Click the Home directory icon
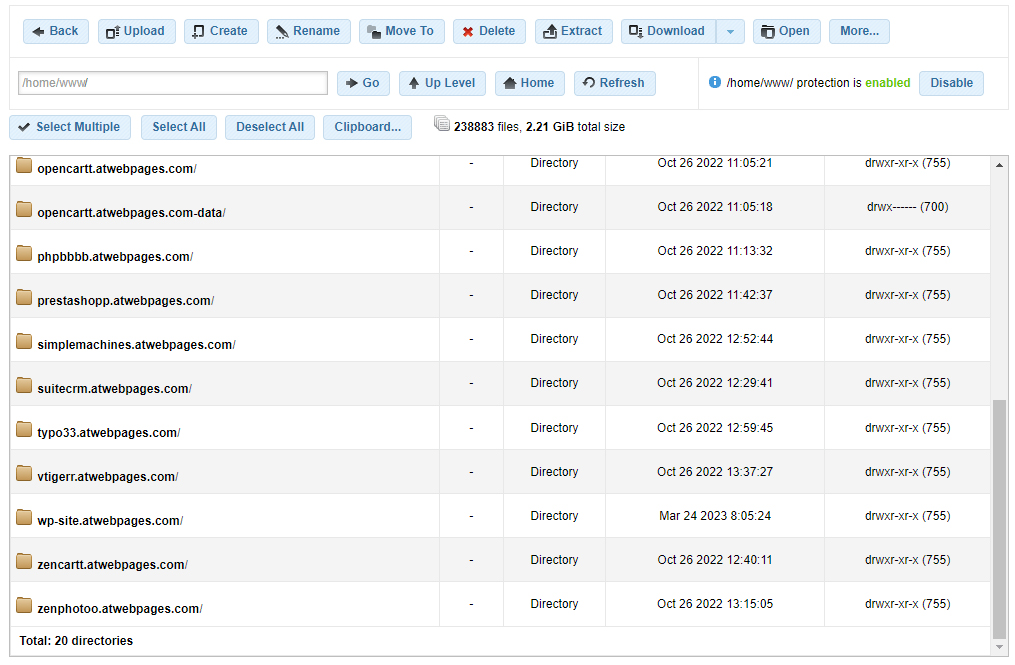This screenshot has width=1015, height=665. 510,83
